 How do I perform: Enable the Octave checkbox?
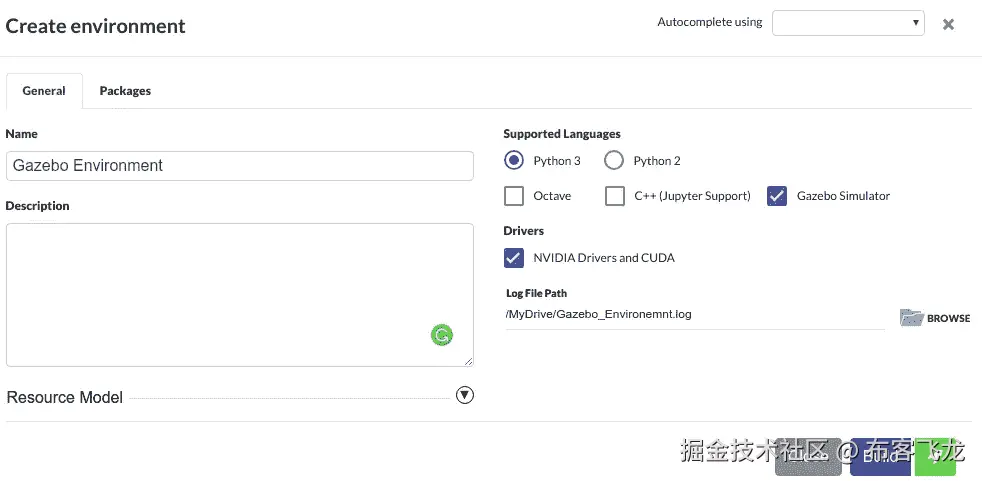click(x=514, y=196)
